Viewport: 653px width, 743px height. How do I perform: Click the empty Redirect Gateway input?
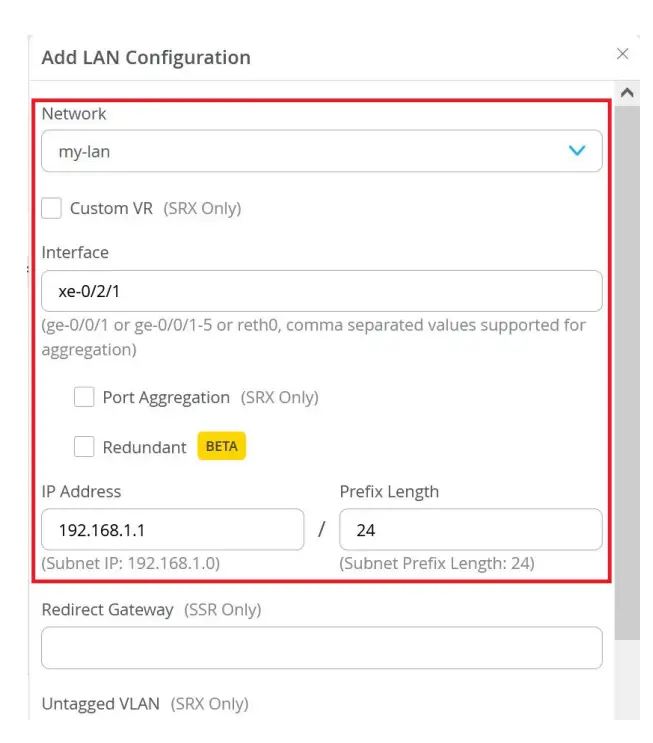click(321, 648)
